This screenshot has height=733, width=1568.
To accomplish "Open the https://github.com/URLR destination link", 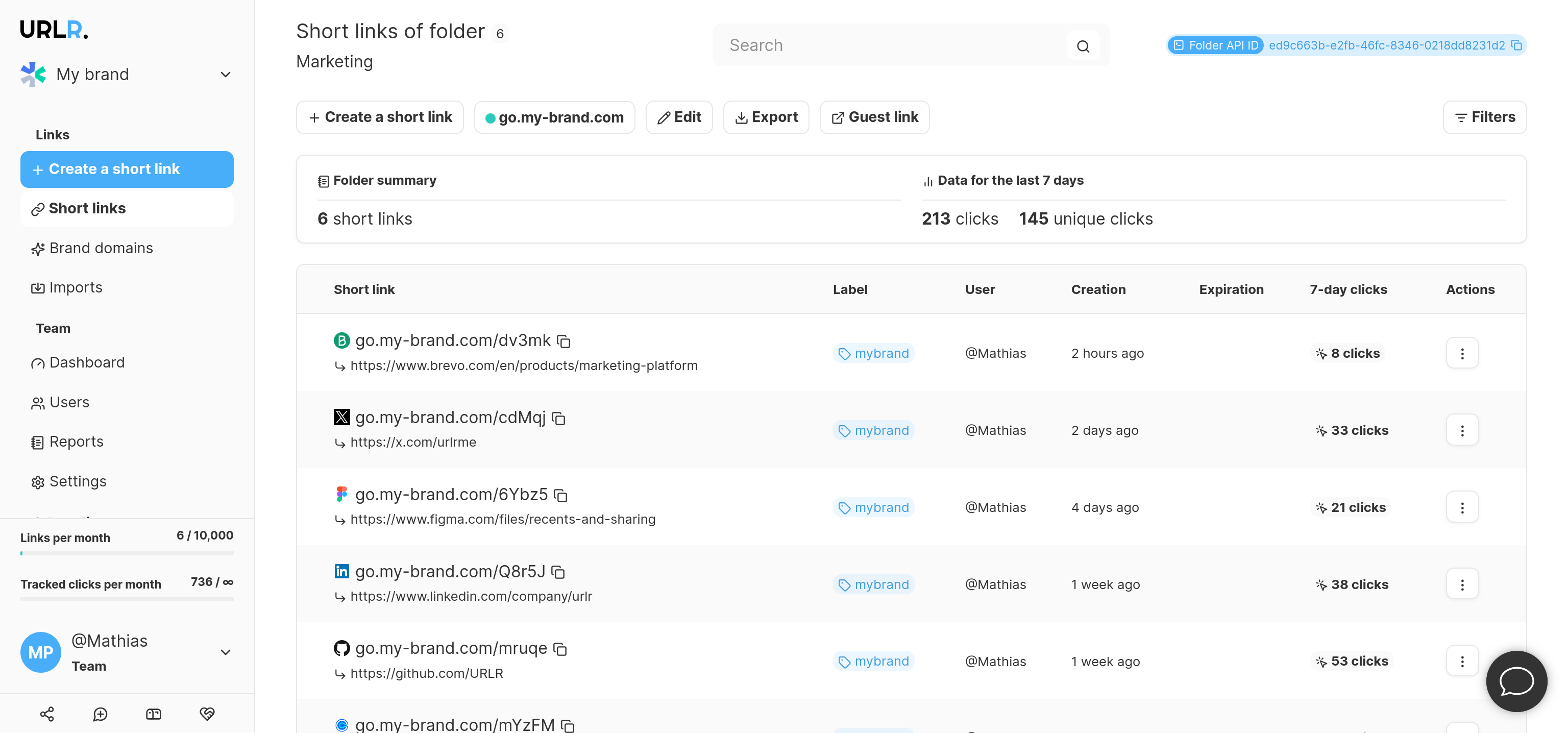I will pos(426,673).
